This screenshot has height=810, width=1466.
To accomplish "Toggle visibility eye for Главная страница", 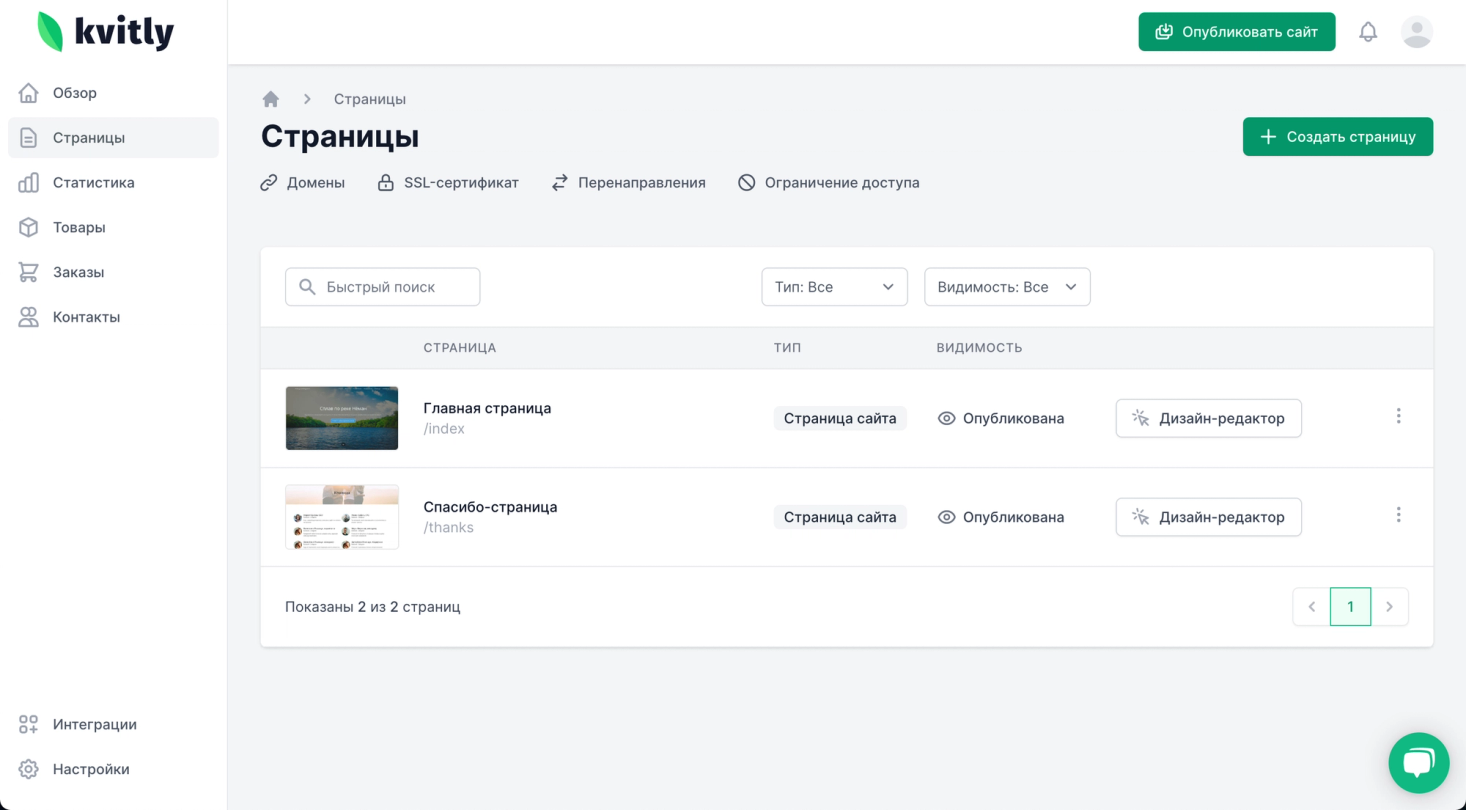I will coord(946,418).
